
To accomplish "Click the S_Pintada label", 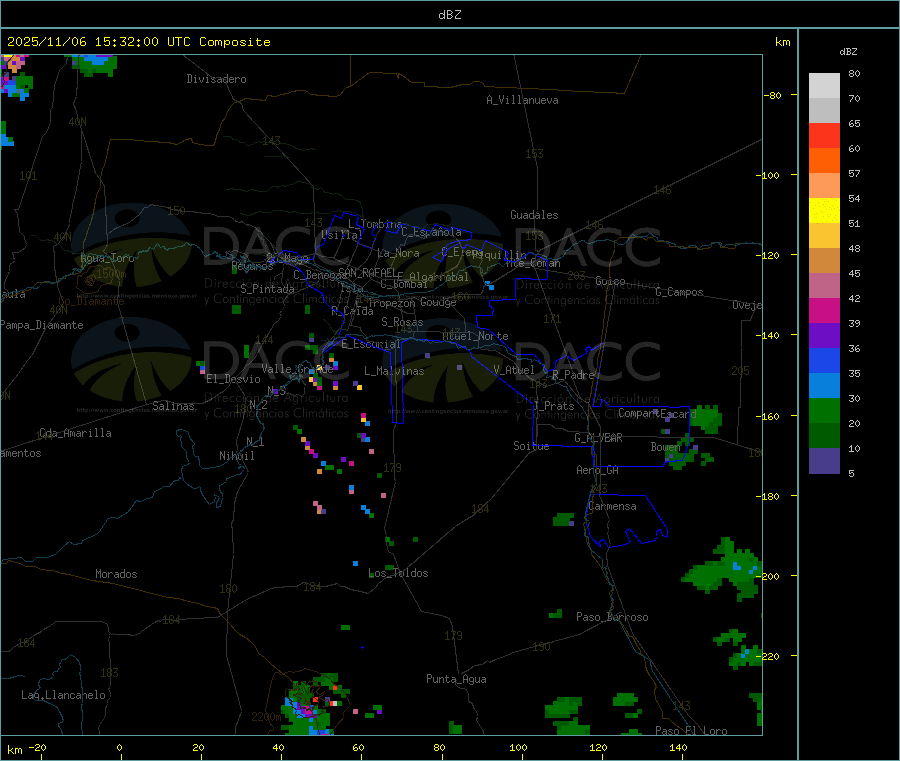I will [x=267, y=289].
